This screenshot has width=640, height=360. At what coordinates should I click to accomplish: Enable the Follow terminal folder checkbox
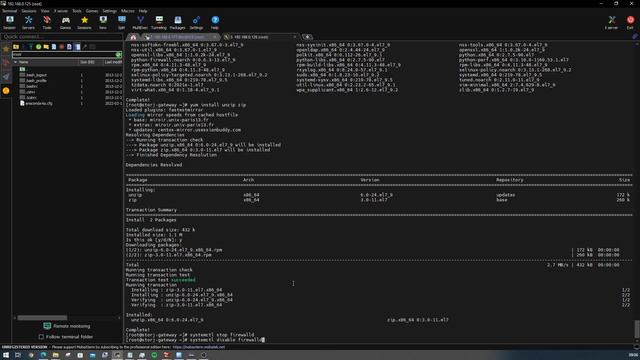pyautogui.click(x=41, y=337)
